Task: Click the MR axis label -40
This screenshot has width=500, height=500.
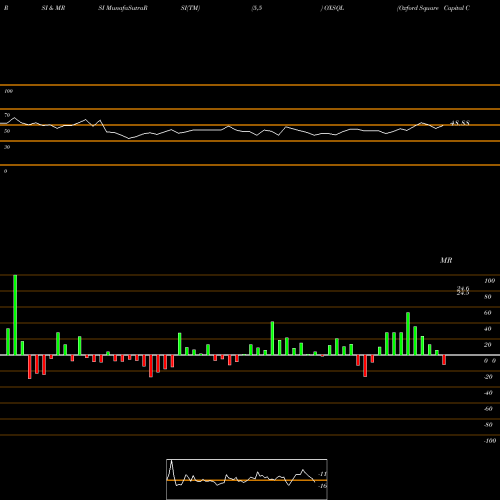Action: pos(488,393)
